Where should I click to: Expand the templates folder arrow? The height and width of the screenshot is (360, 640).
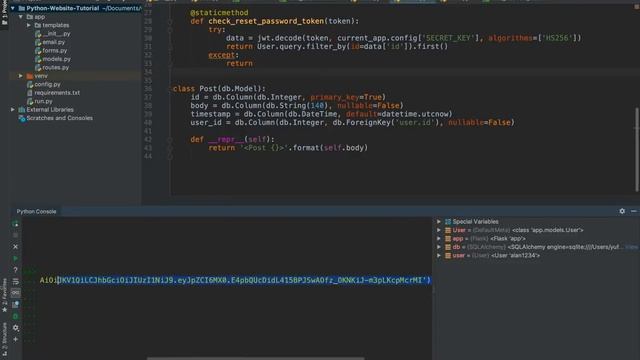29,25
